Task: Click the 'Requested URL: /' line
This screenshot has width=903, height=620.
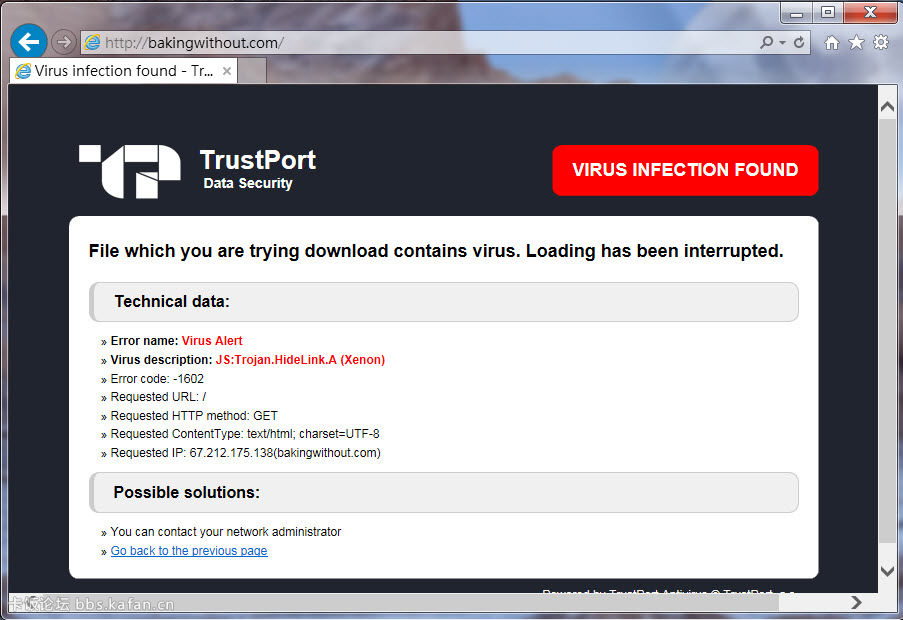Action: coord(158,397)
